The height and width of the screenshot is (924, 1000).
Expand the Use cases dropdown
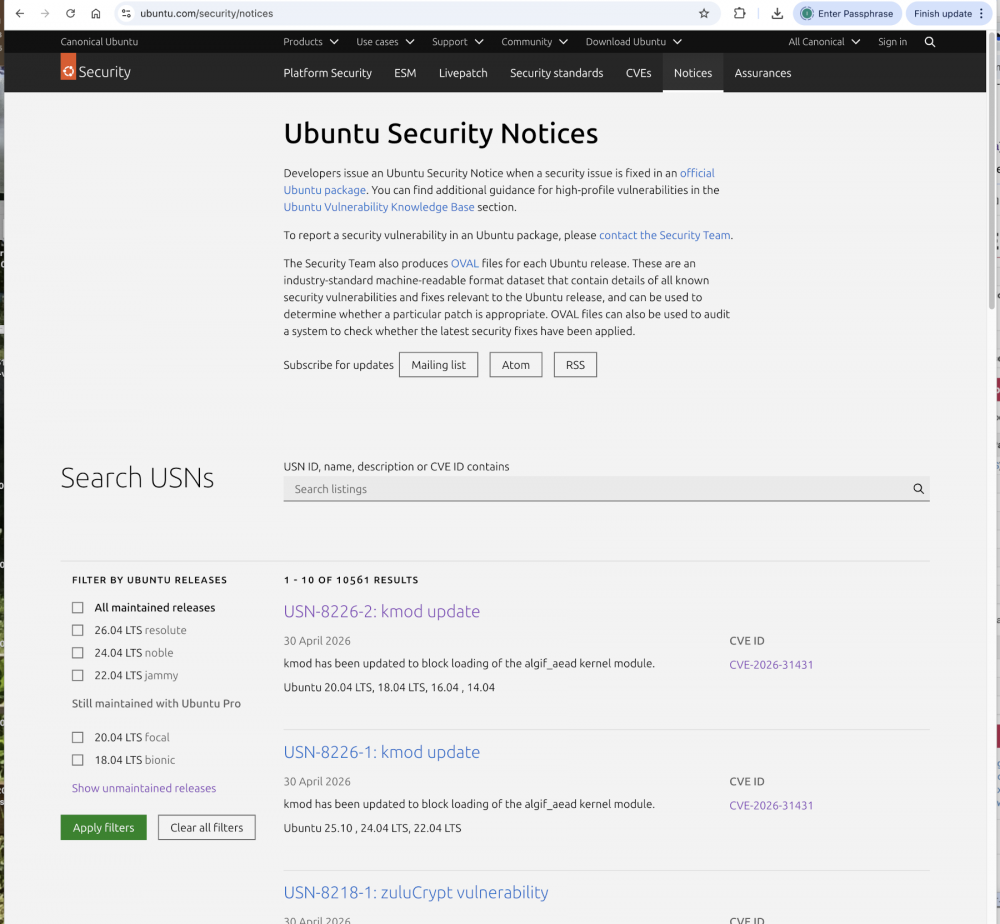click(x=385, y=42)
